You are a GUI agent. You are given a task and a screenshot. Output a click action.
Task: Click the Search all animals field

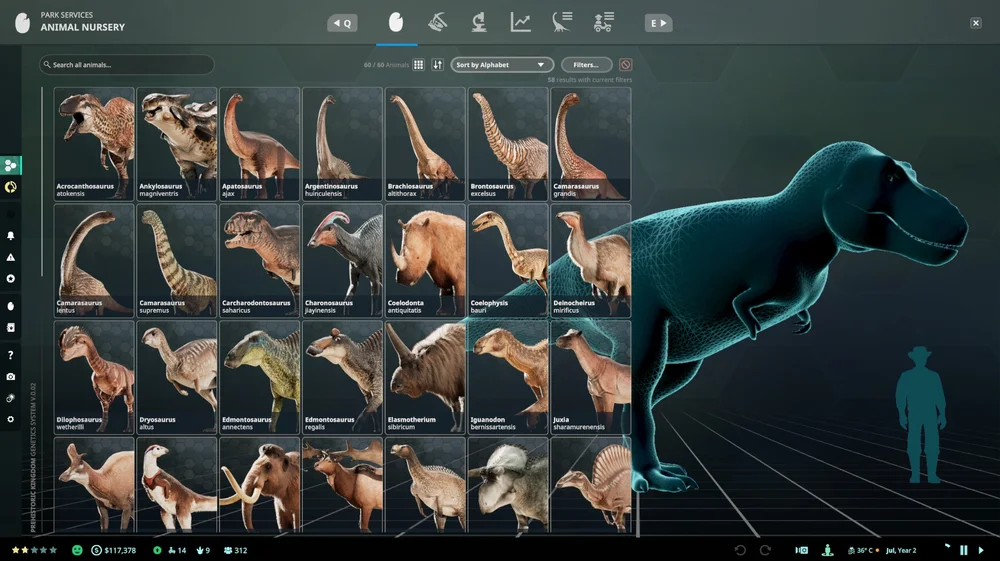click(126, 64)
